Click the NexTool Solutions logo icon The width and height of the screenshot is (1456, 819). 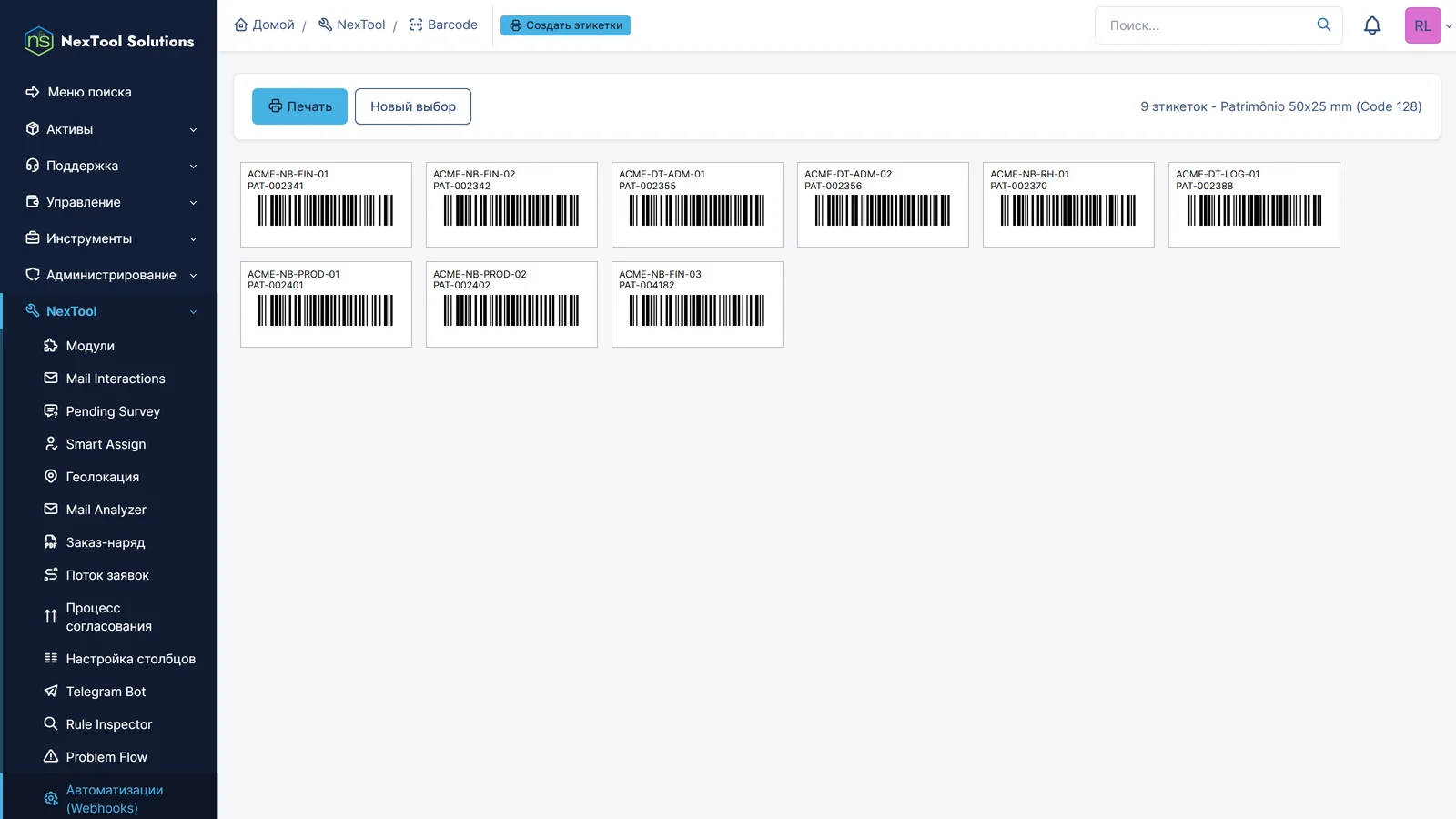pyautogui.click(x=38, y=41)
